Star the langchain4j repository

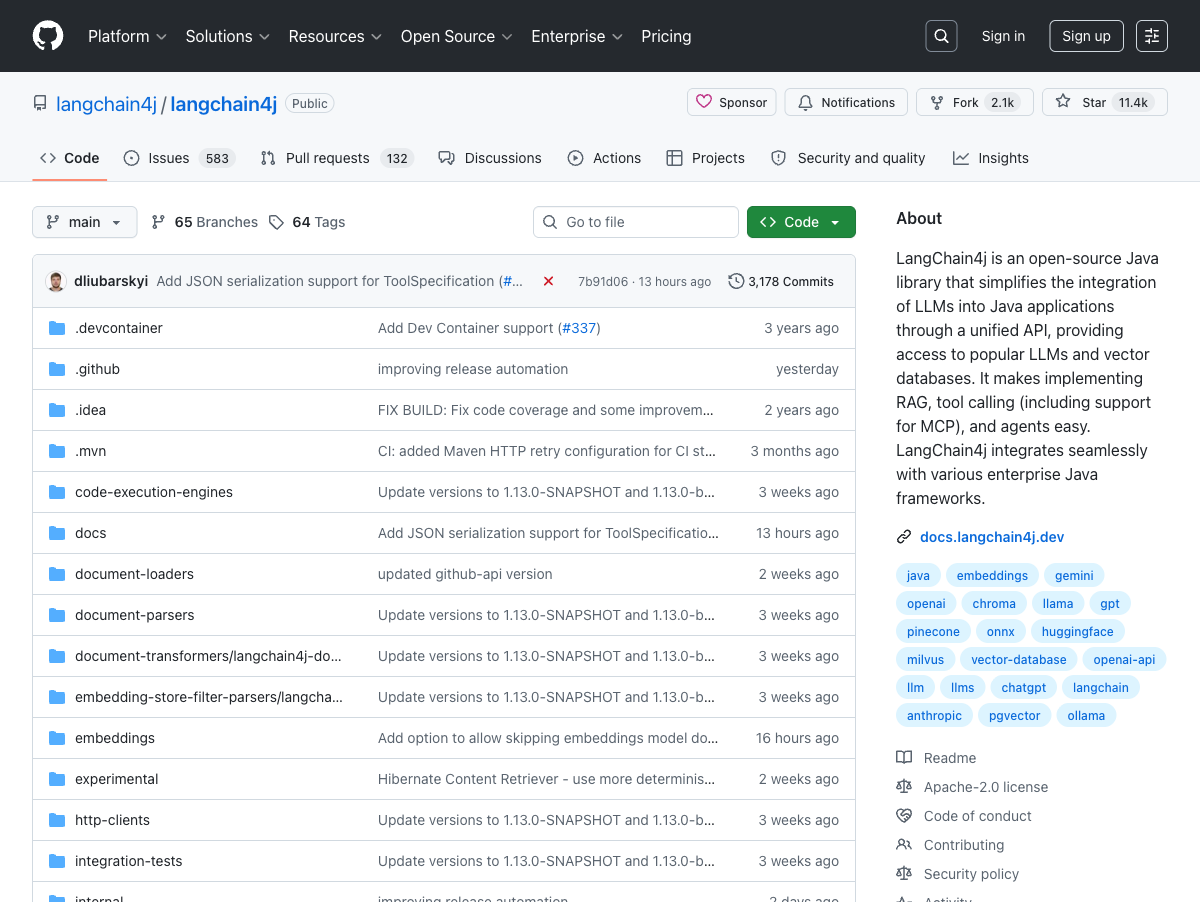click(x=1104, y=102)
